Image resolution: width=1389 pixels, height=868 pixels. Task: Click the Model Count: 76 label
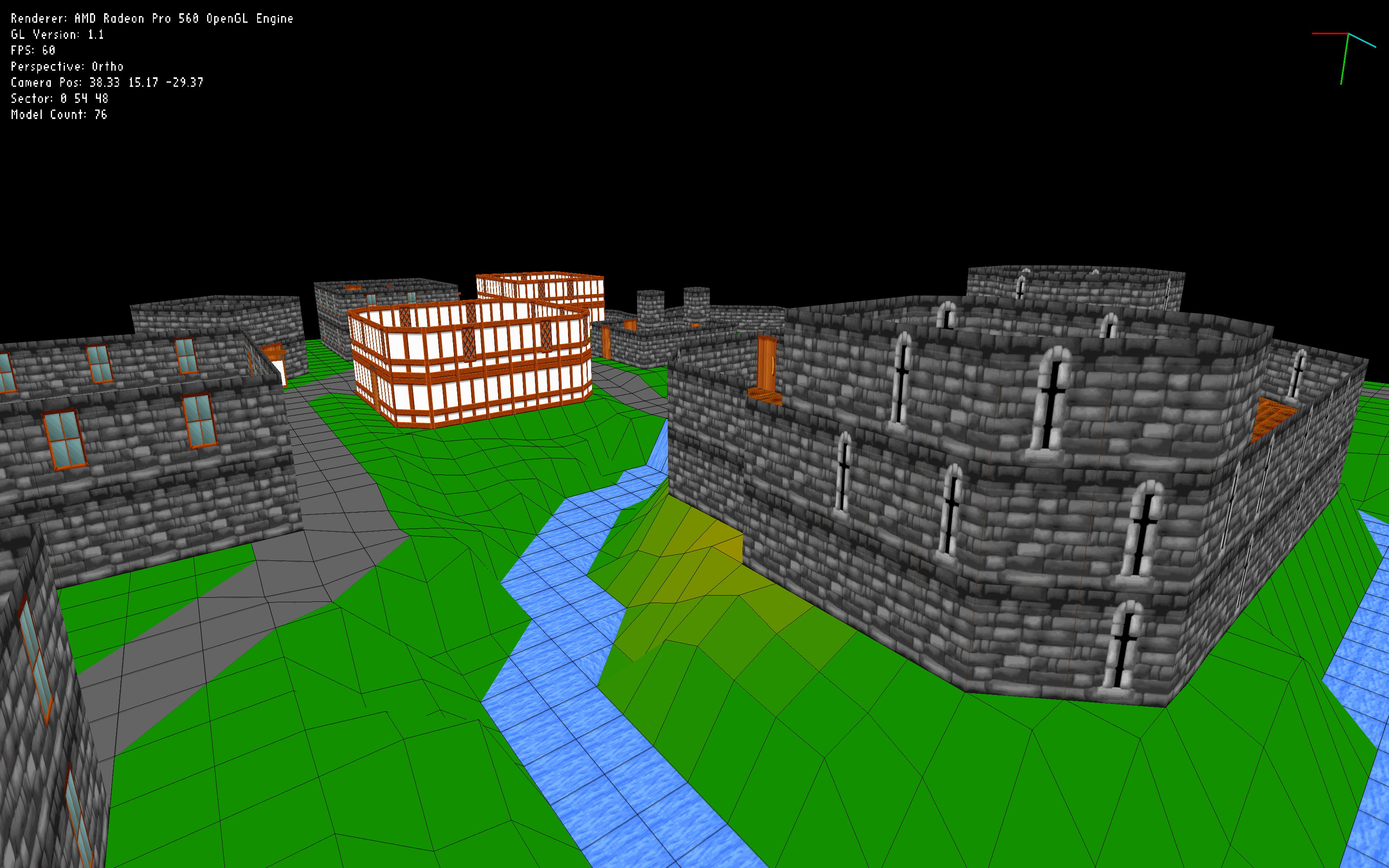(x=59, y=115)
